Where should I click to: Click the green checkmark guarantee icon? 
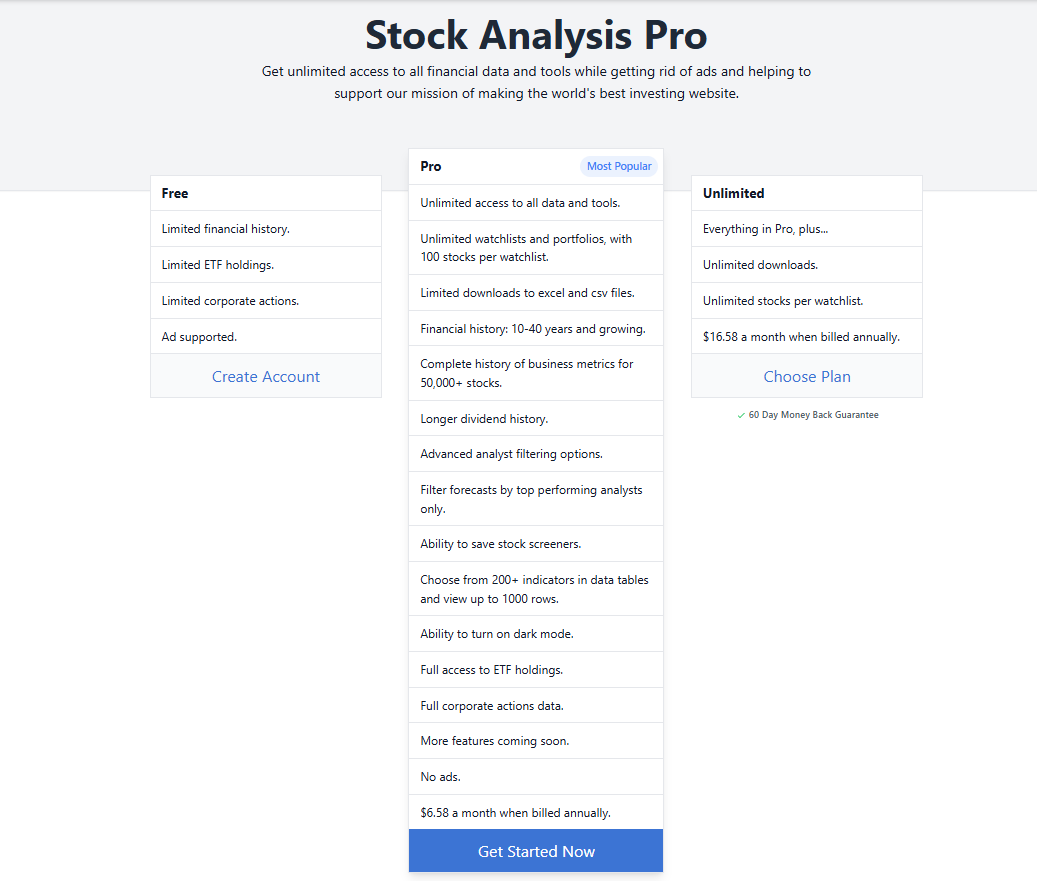click(741, 414)
